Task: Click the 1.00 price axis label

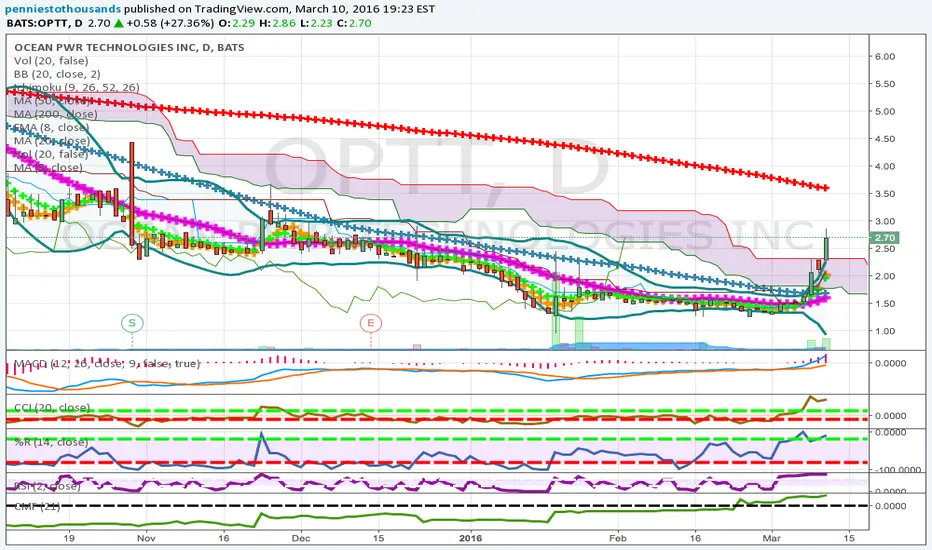Action: pyautogui.click(x=884, y=331)
